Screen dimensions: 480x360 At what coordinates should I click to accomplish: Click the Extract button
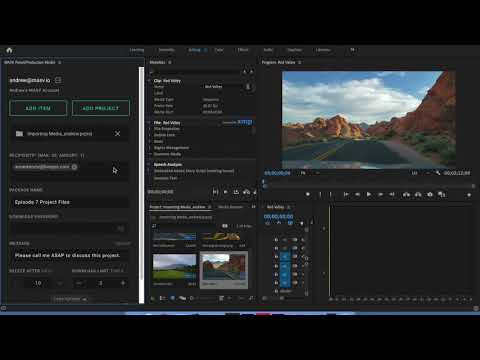418,194
